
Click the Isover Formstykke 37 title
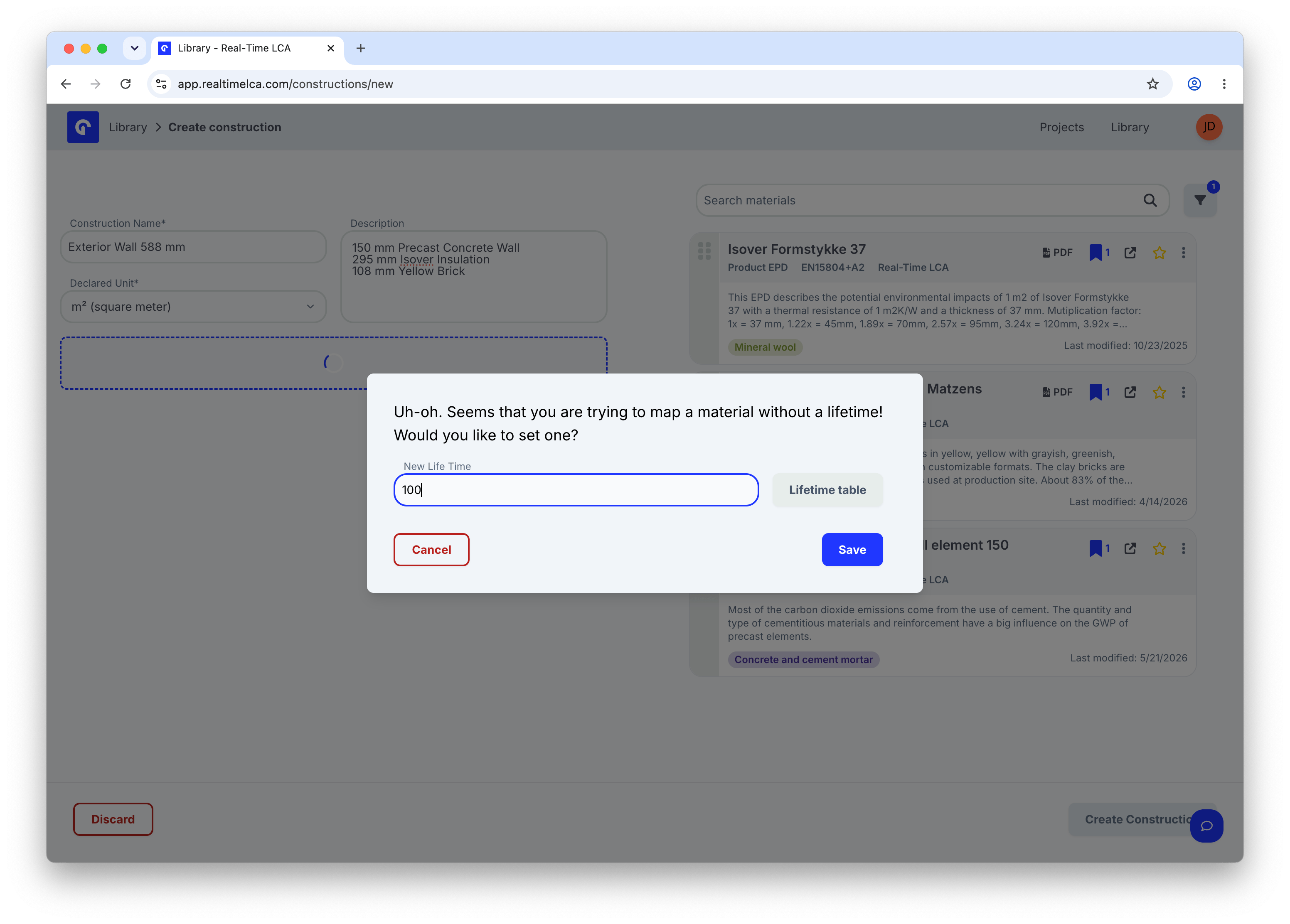(796, 249)
